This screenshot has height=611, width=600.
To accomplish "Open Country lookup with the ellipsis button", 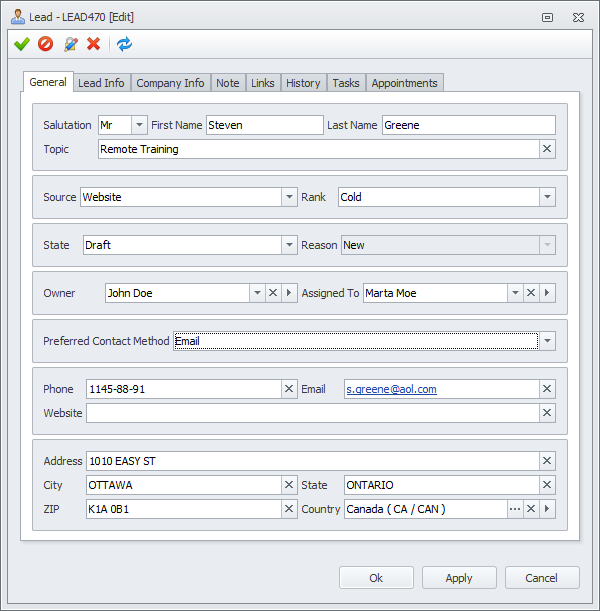I will click(515, 509).
